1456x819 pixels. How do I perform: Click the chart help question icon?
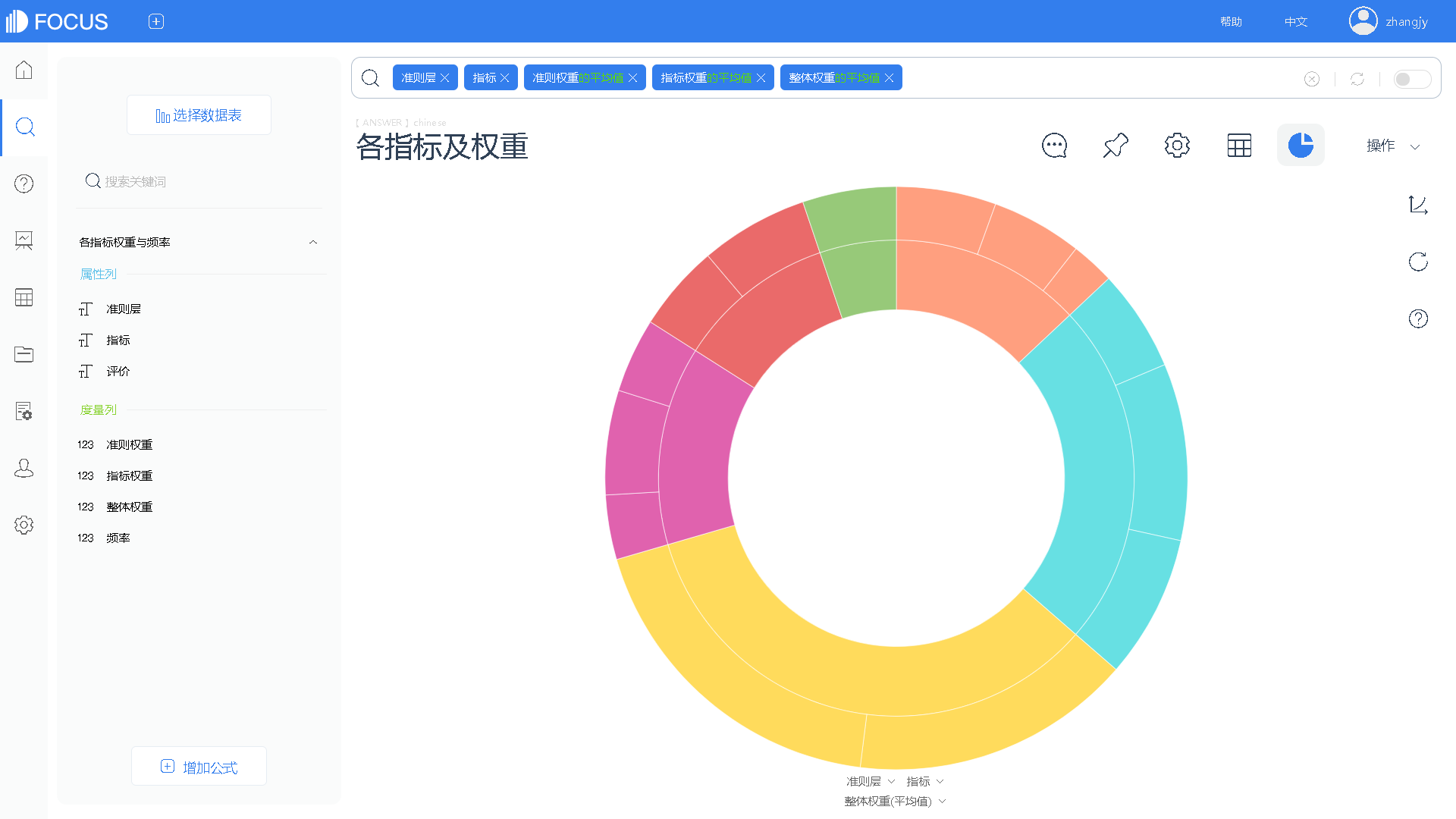pyautogui.click(x=1418, y=318)
